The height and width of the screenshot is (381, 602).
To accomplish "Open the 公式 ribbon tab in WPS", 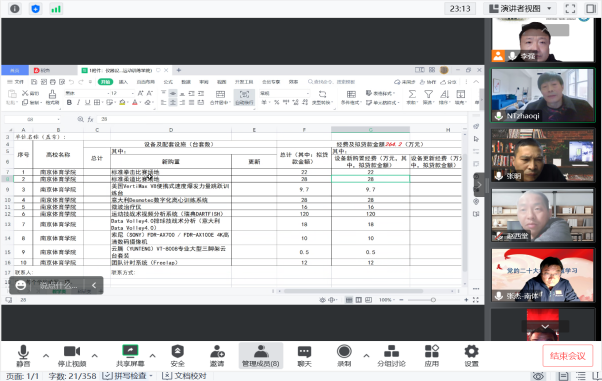I will tap(168, 82).
